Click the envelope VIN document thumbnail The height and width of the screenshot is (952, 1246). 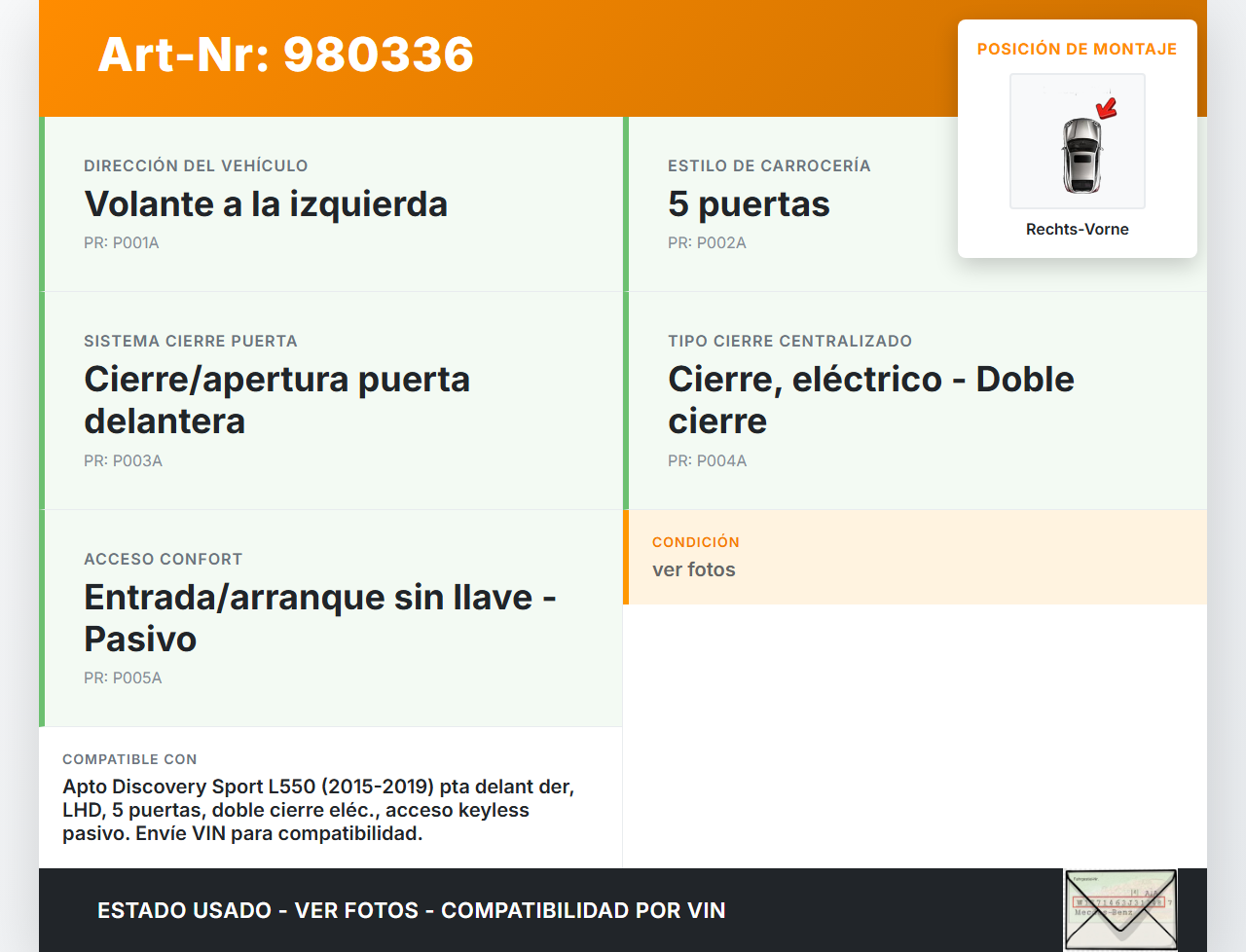(1119, 910)
